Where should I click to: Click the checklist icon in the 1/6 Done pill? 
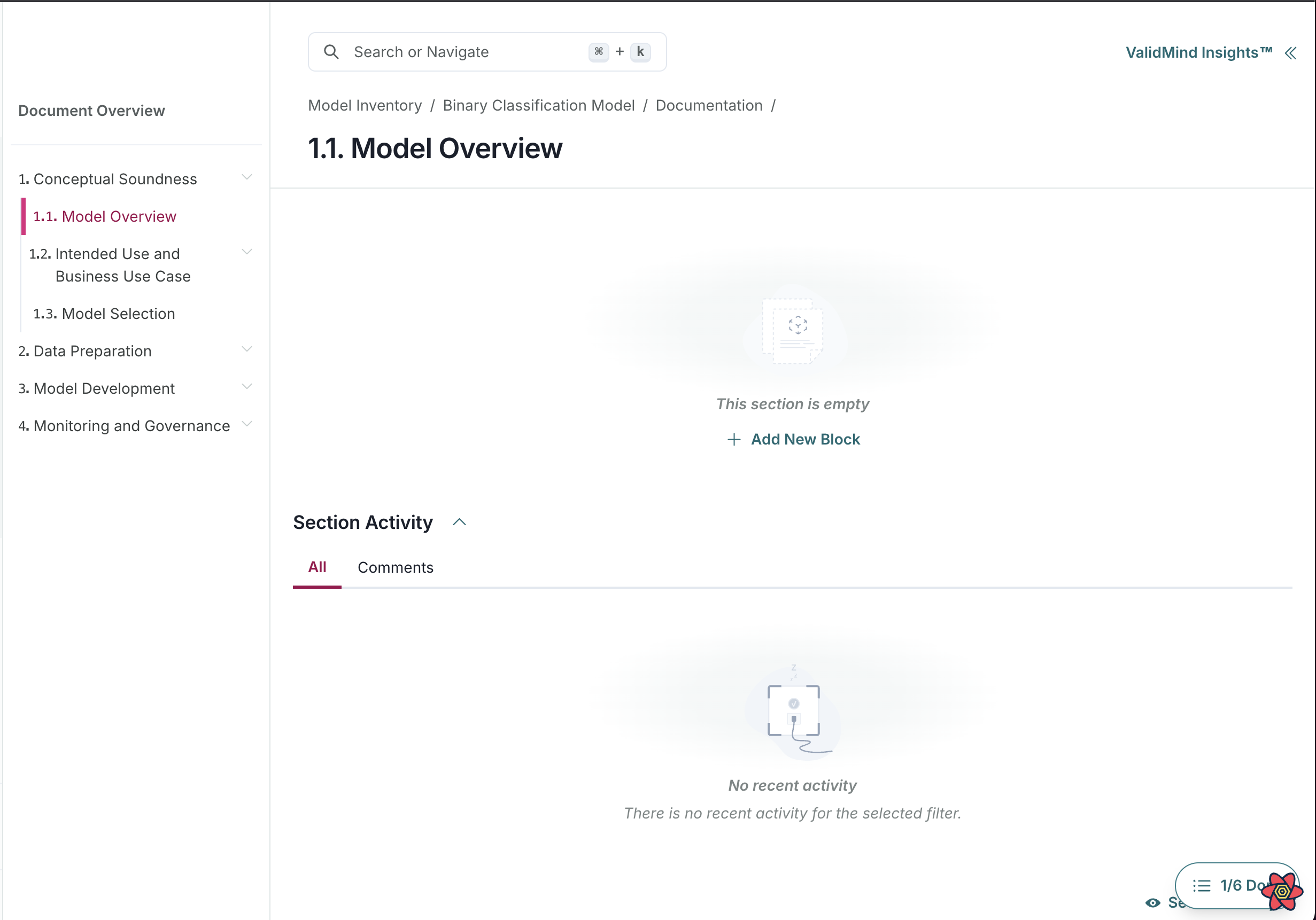click(1202, 886)
